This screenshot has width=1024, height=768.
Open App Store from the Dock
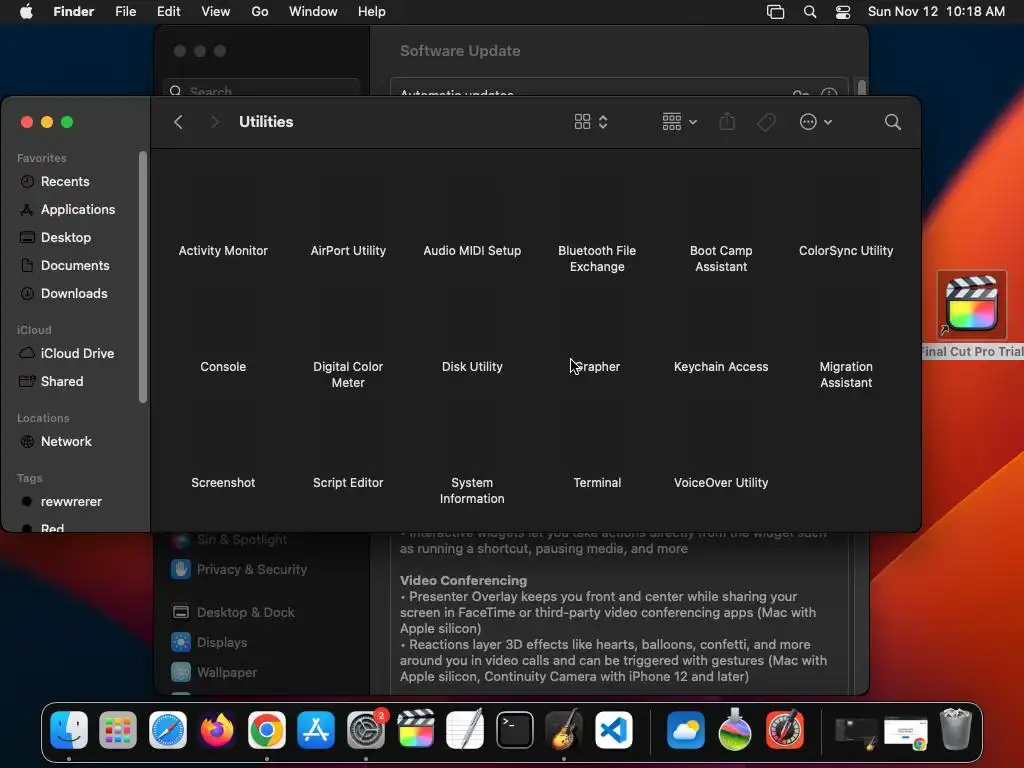pos(316,730)
